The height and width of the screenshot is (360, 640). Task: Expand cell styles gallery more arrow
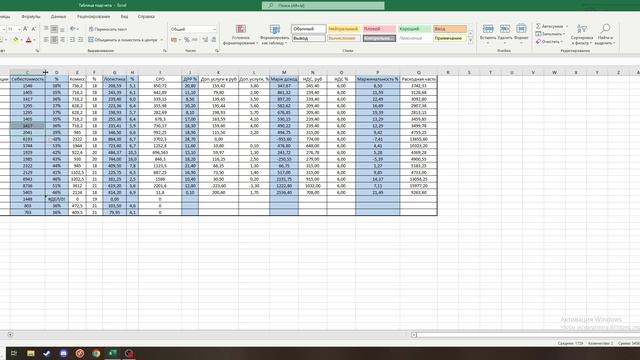(x=470, y=41)
